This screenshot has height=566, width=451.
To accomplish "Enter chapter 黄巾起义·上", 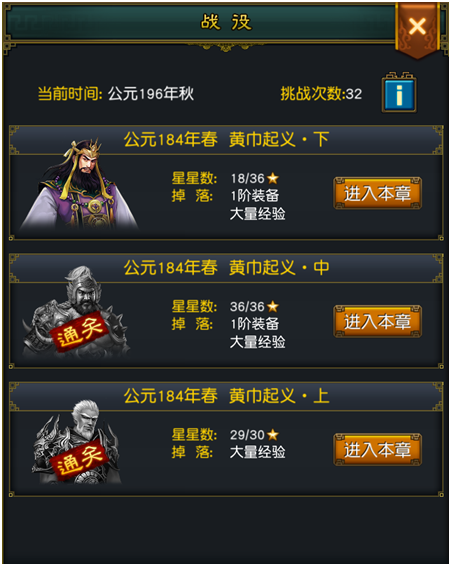I will pos(377,449).
